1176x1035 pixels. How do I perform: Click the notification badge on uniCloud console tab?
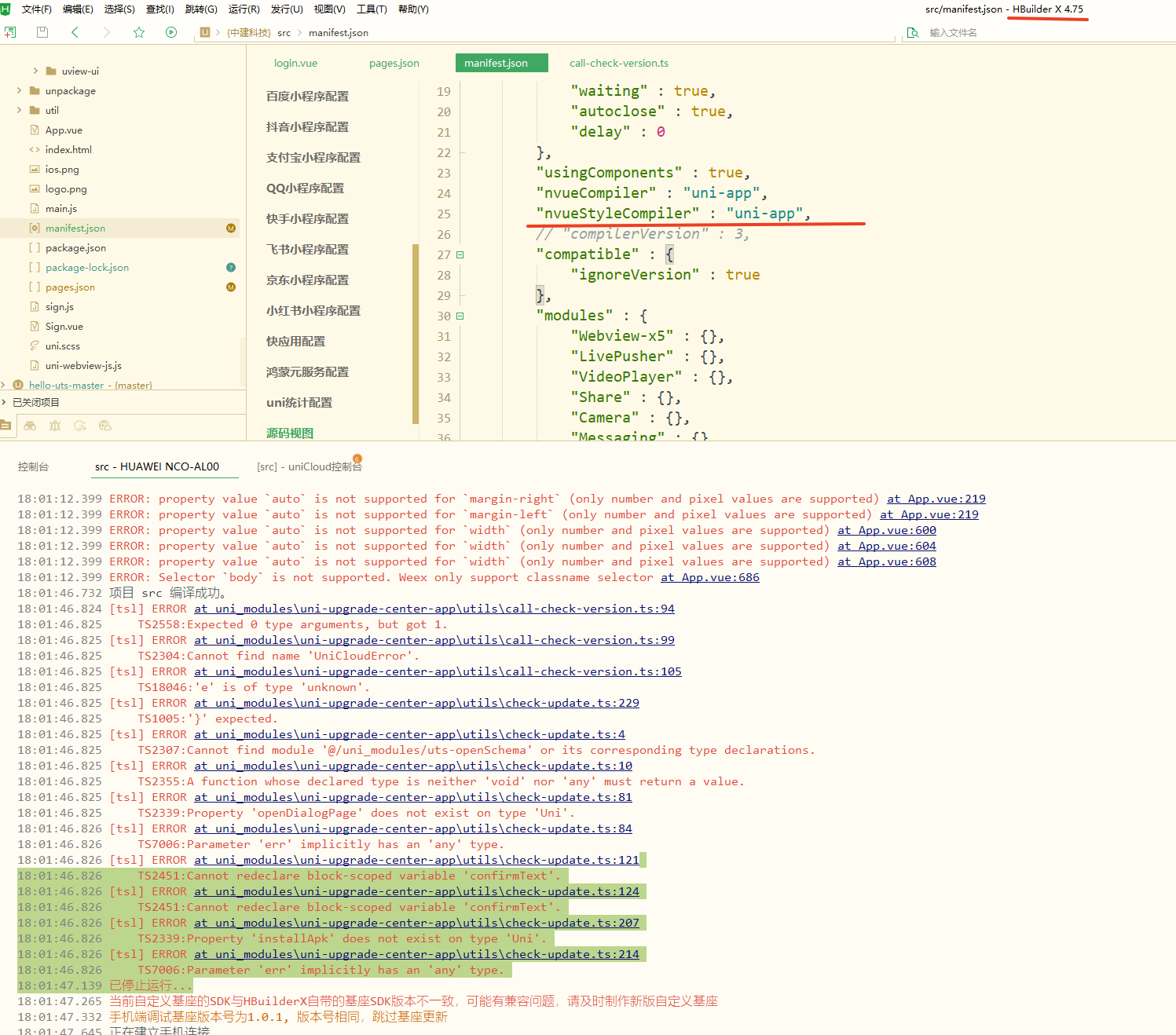357,459
